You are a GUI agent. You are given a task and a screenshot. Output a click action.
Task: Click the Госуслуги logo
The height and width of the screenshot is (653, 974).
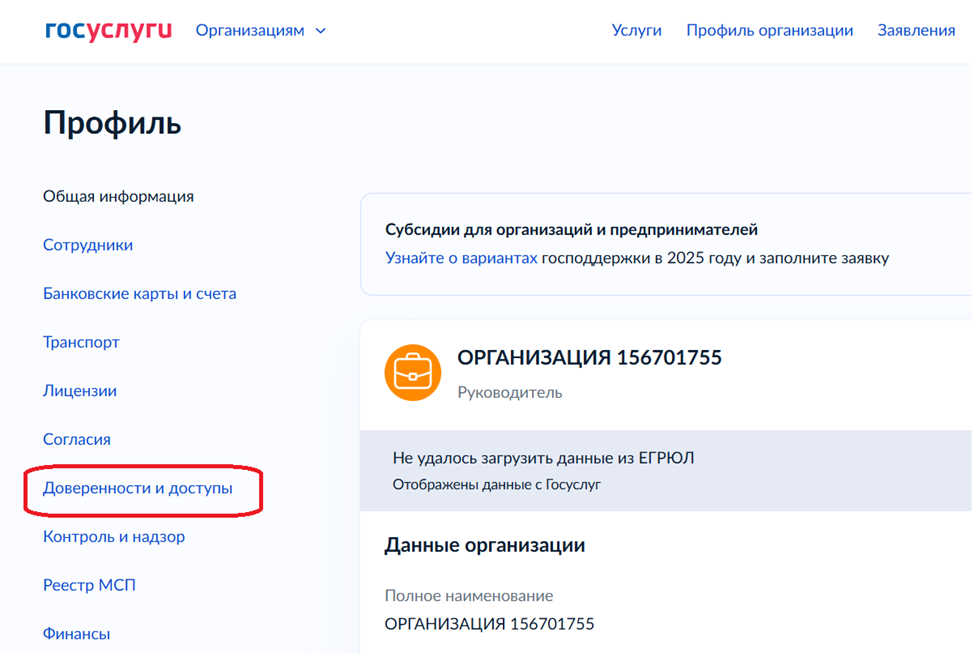pyautogui.click(x=108, y=31)
